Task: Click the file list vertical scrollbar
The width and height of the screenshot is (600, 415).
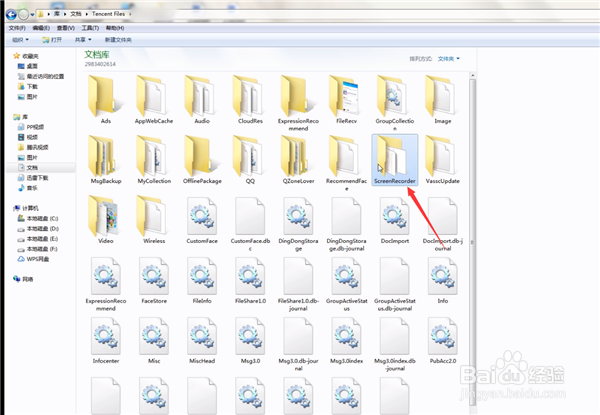Action: tap(473, 241)
